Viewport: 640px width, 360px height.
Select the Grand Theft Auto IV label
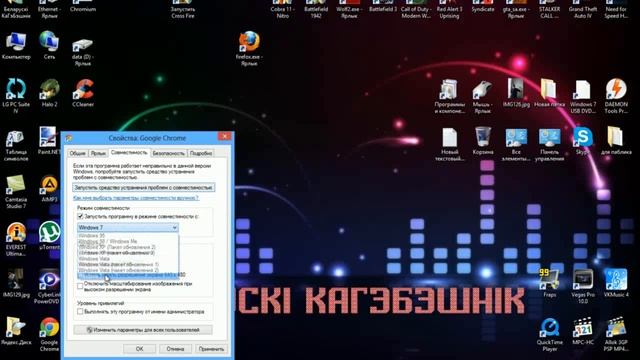(x=582, y=12)
